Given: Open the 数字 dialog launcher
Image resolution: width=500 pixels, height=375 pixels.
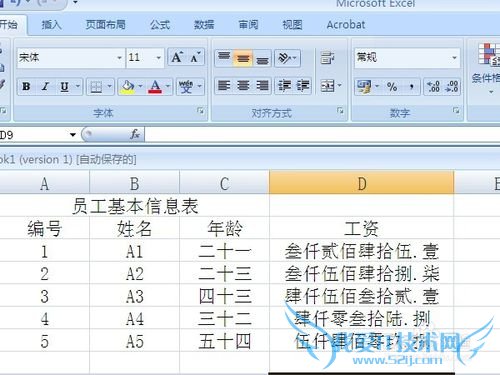Looking at the screenshot, I should point(456,110).
